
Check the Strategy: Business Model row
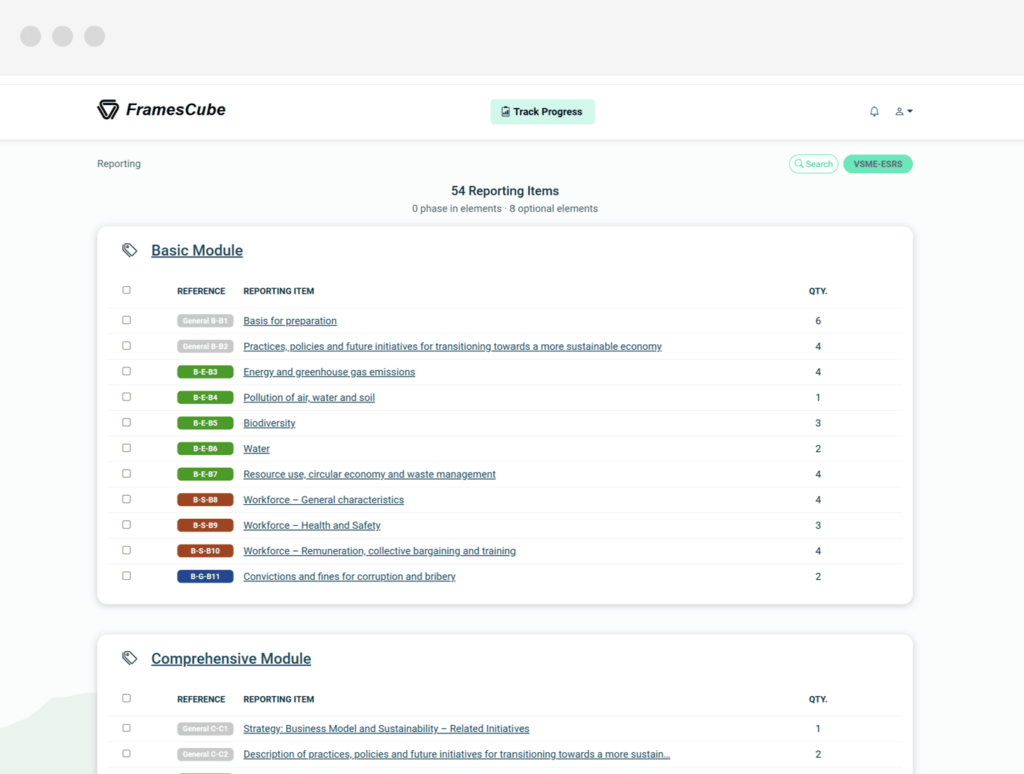(127, 728)
